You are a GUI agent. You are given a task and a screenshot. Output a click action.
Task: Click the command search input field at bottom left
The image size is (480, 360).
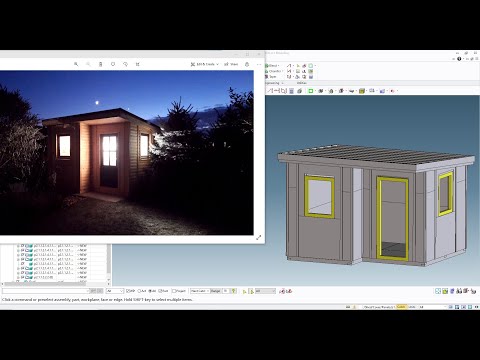(46, 291)
